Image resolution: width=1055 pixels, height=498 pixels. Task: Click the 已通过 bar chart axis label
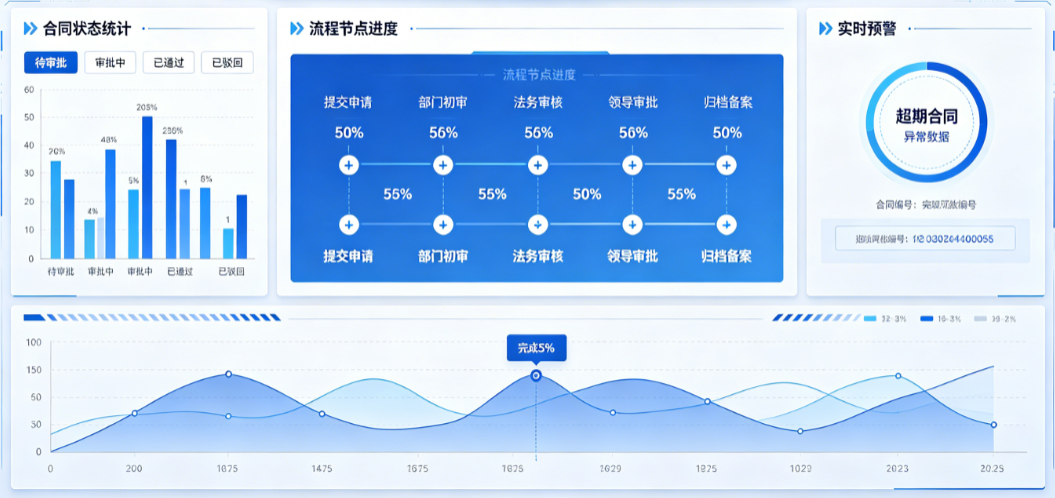180,272
